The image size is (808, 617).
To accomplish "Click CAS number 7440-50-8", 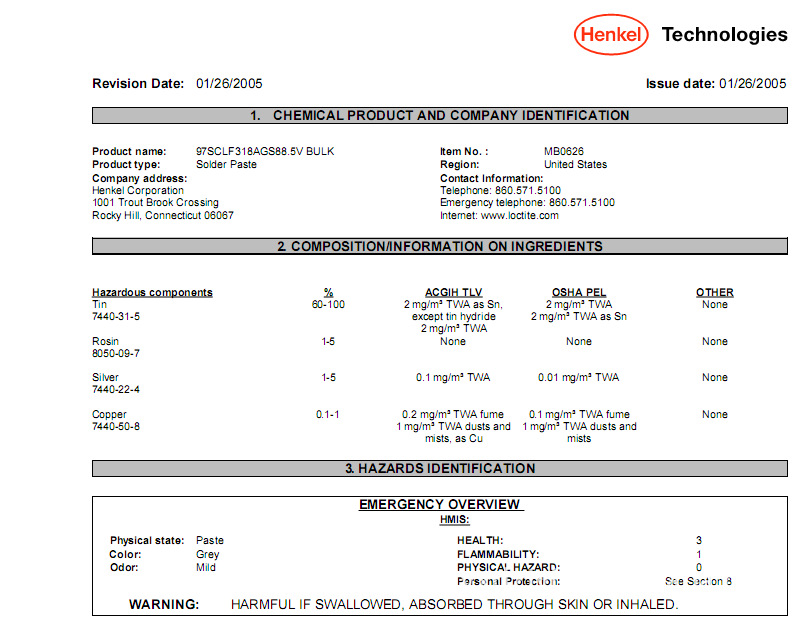I will 116,427.
